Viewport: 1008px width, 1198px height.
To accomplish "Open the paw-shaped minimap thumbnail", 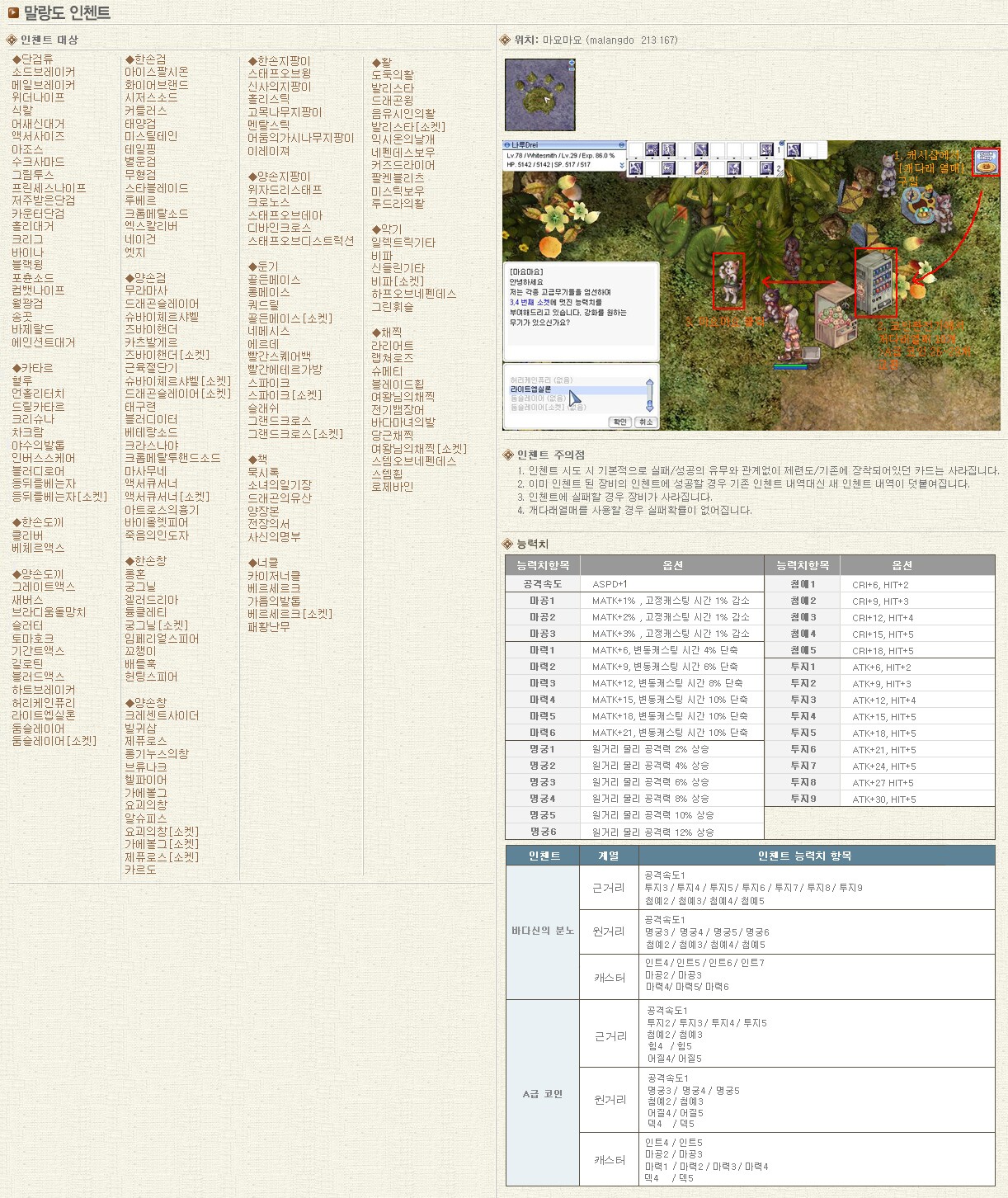I will tap(539, 95).
